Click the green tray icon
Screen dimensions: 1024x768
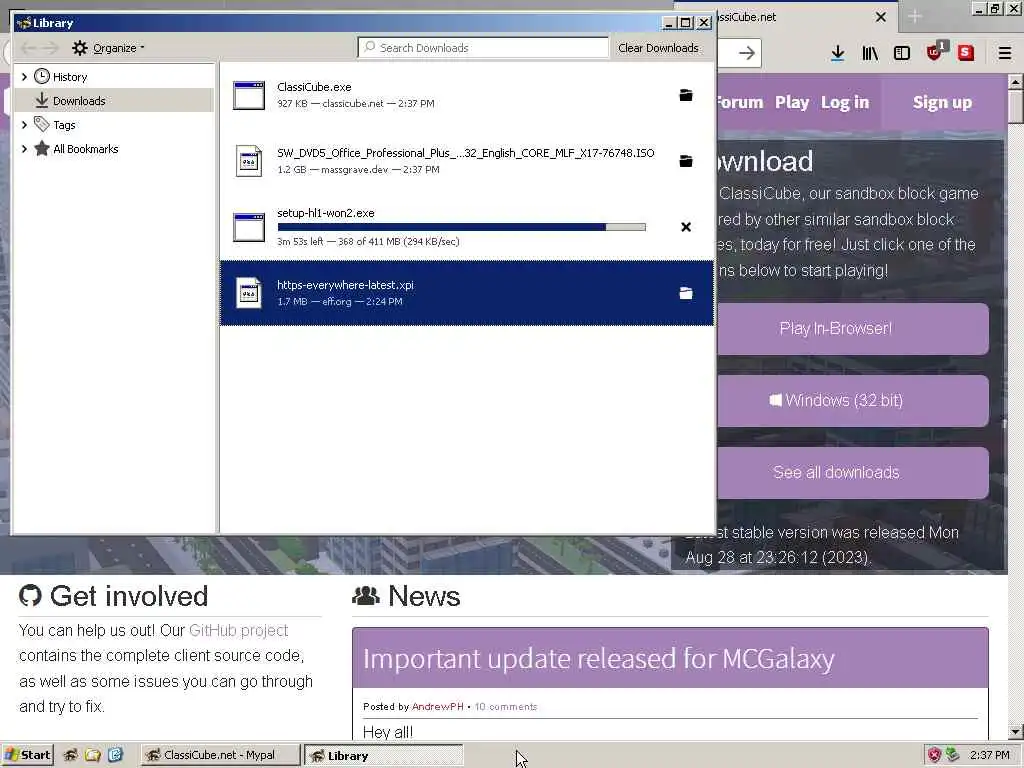click(x=952, y=755)
